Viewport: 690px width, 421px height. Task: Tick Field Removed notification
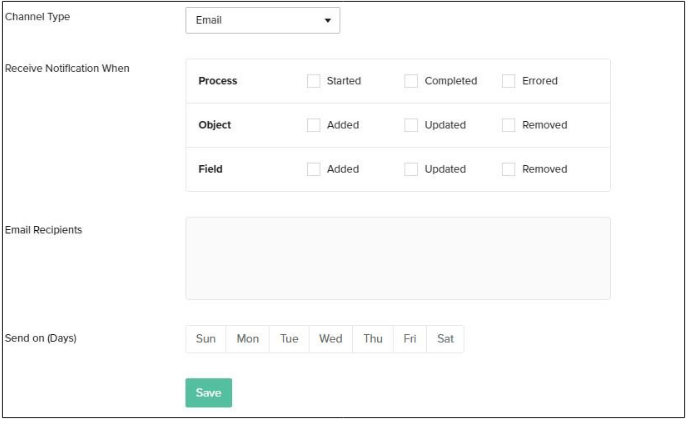pyautogui.click(x=509, y=169)
